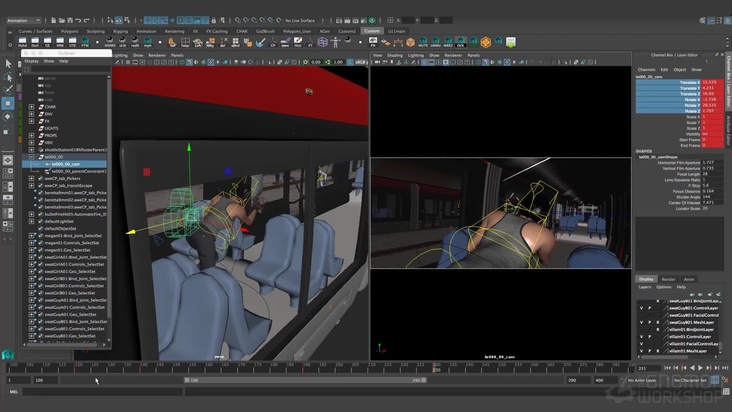Click the time slider ruler
This screenshot has width=732, height=412.
[x=300, y=369]
